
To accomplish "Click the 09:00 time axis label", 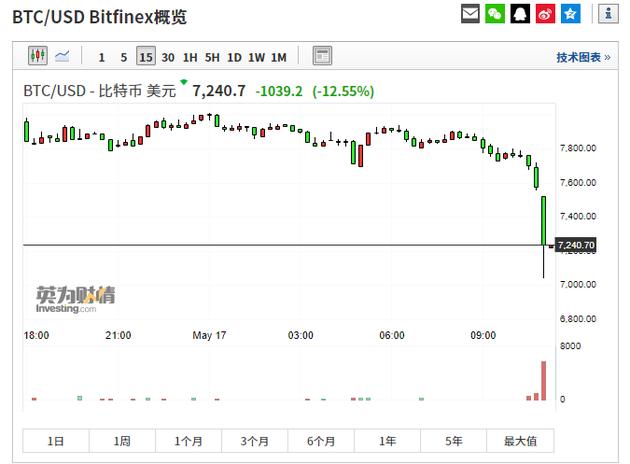I will (483, 335).
